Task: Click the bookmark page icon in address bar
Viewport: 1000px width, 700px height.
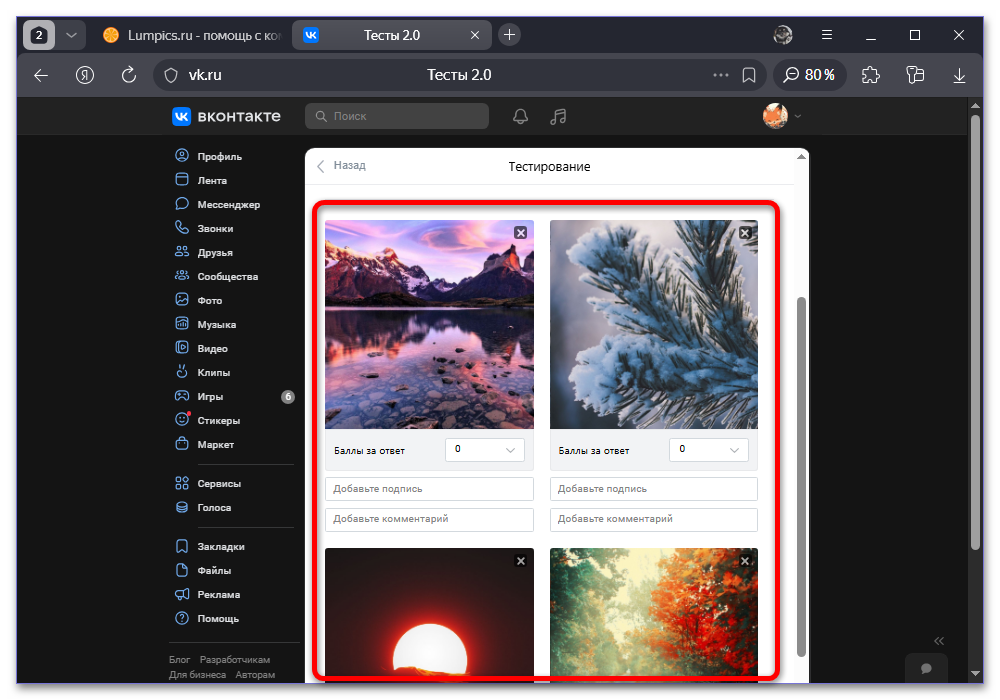Action: pyautogui.click(x=749, y=75)
